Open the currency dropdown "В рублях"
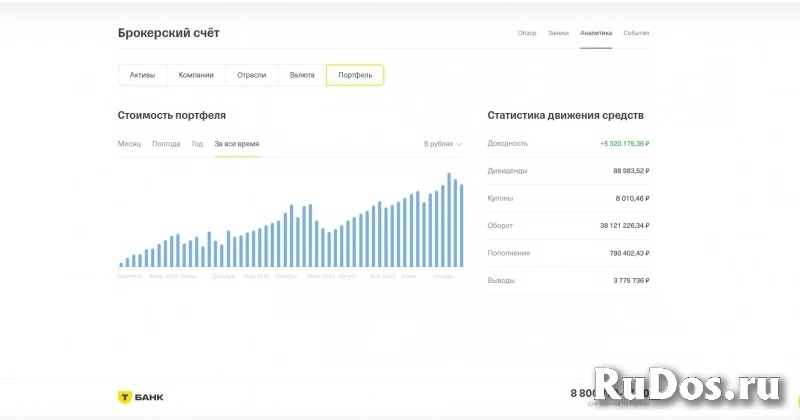800x420 pixels. coord(442,144)
